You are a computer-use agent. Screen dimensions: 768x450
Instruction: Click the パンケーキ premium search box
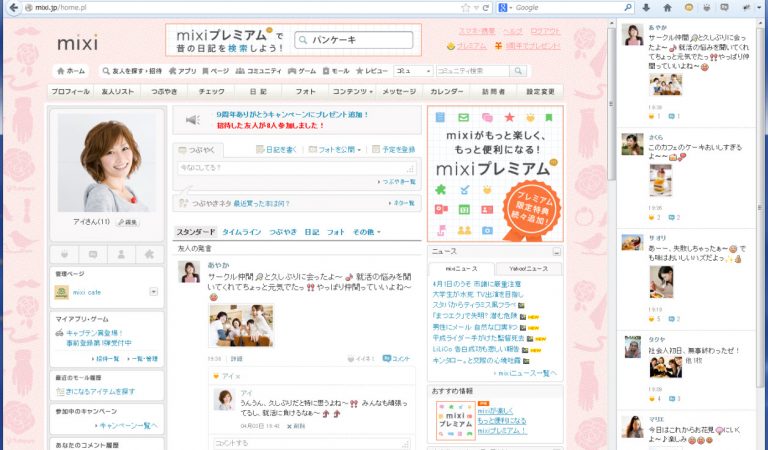354,40
